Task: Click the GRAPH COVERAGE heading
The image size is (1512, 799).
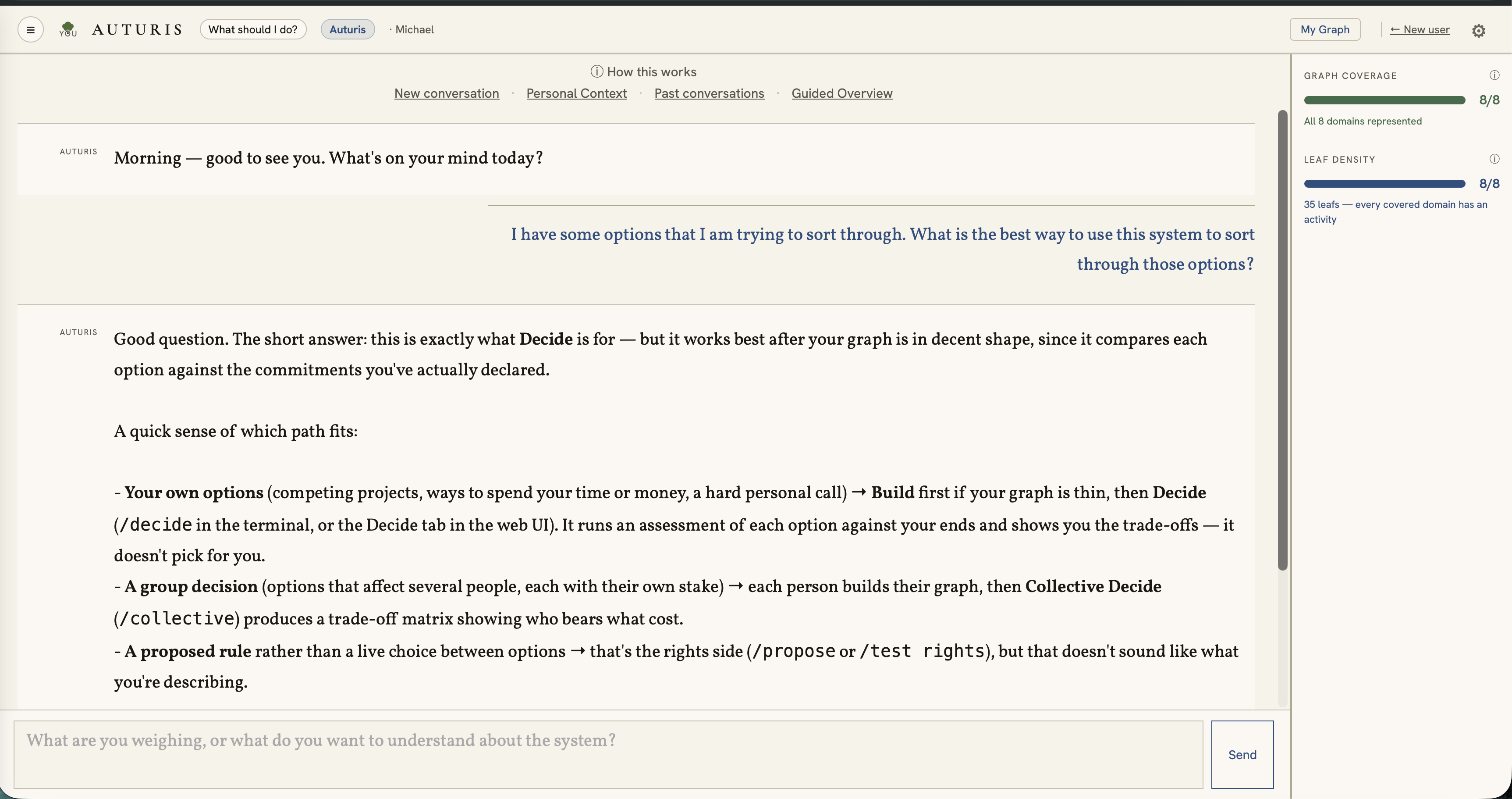Action: (x=1350, y=76)
